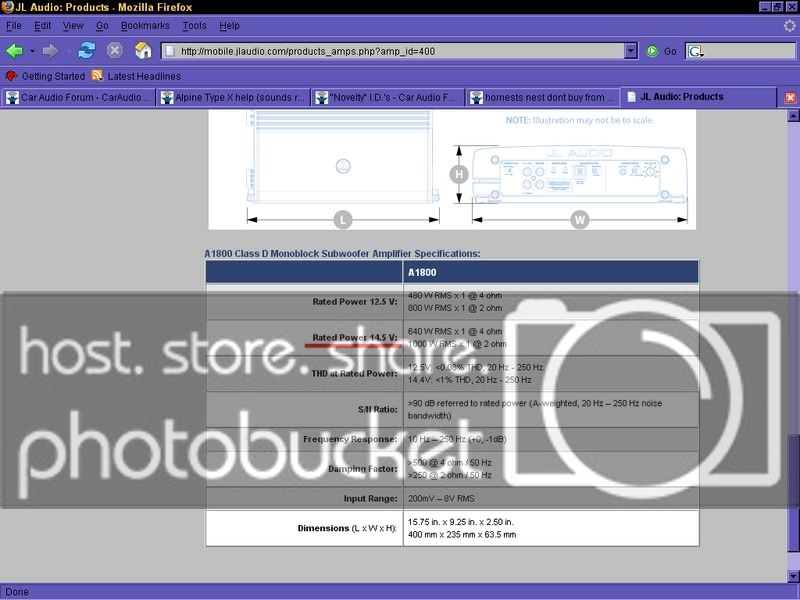Click the Go label next to address bar
800x600 pixels.
[x=670, y=51]
